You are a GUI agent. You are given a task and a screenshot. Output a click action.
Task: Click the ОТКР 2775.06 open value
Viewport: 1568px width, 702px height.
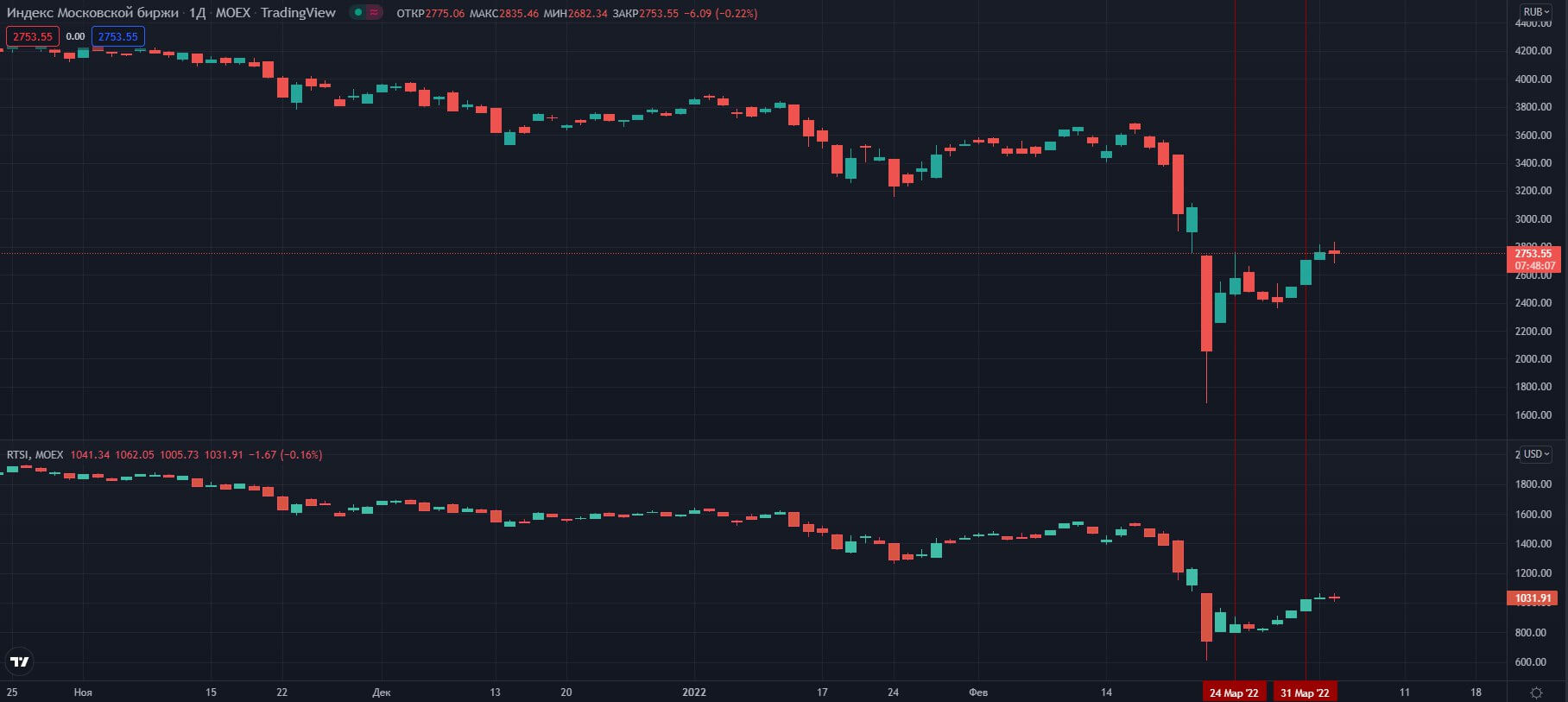(430, 13)
